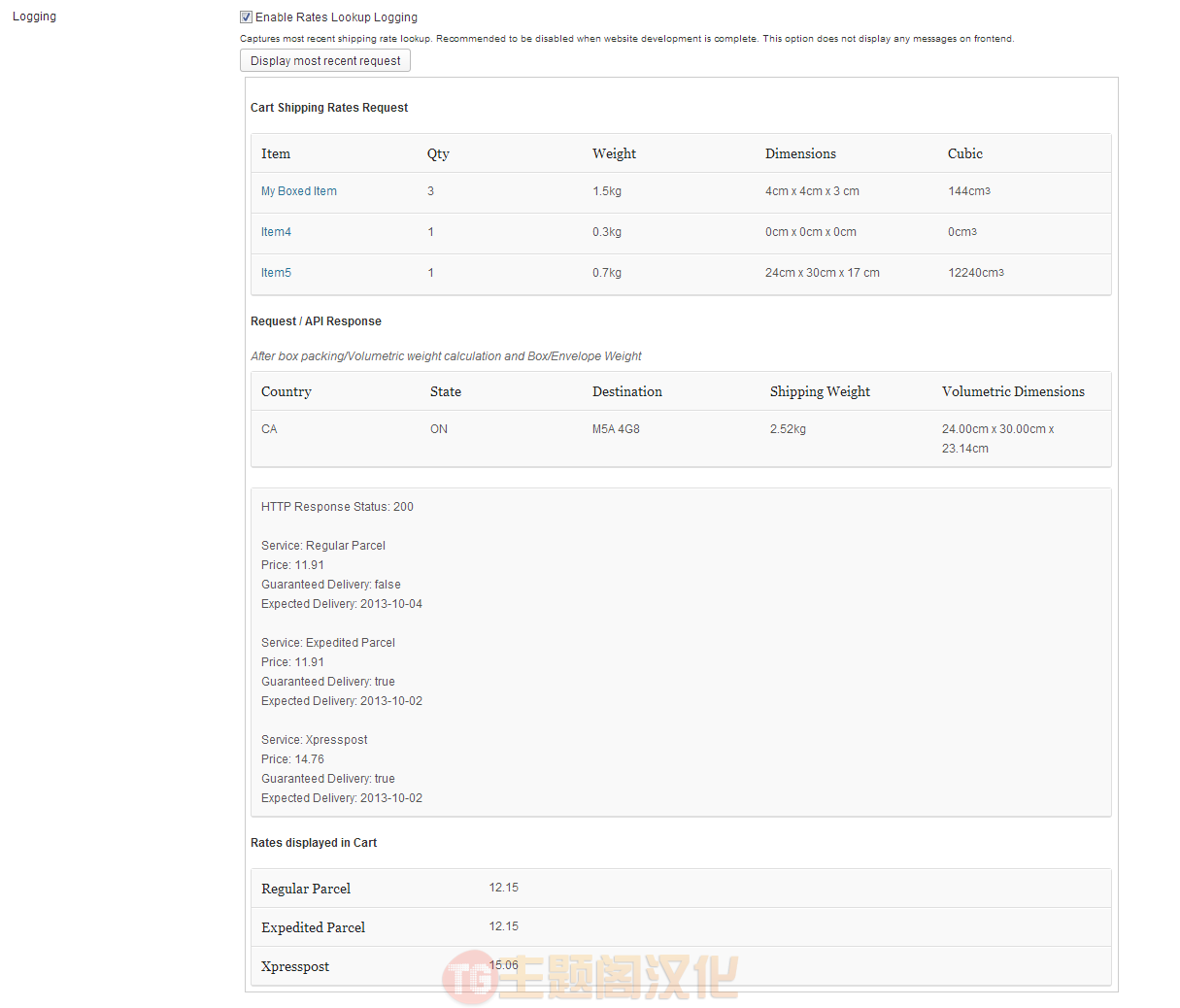Select the Cart Shipping Rates Request heading
The image size is (1180, 1008).
[x=329, y=108]
